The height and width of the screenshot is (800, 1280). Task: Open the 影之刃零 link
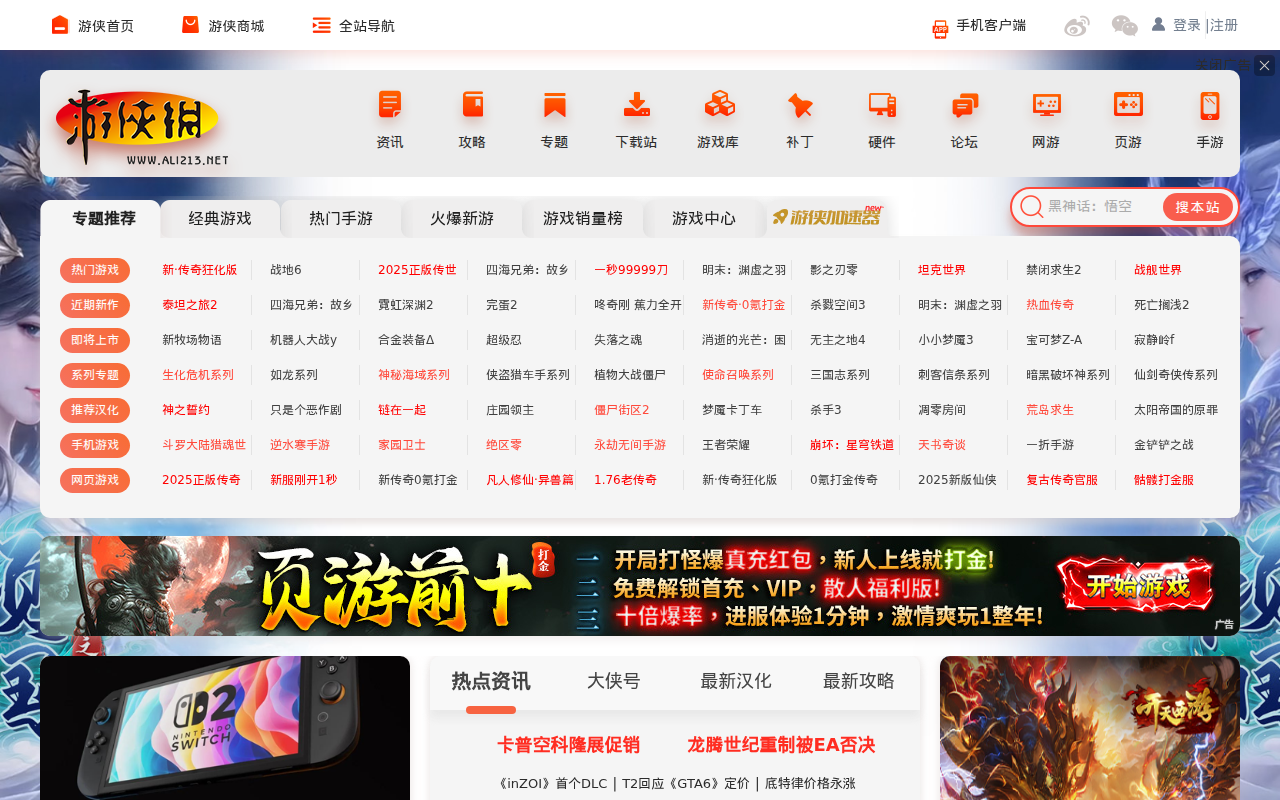[834, 270]
